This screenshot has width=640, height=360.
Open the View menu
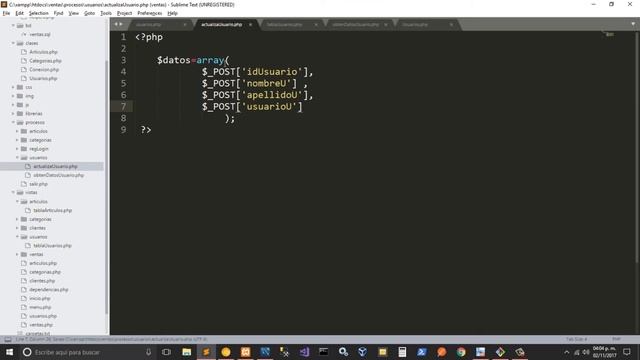coord(73,13)
